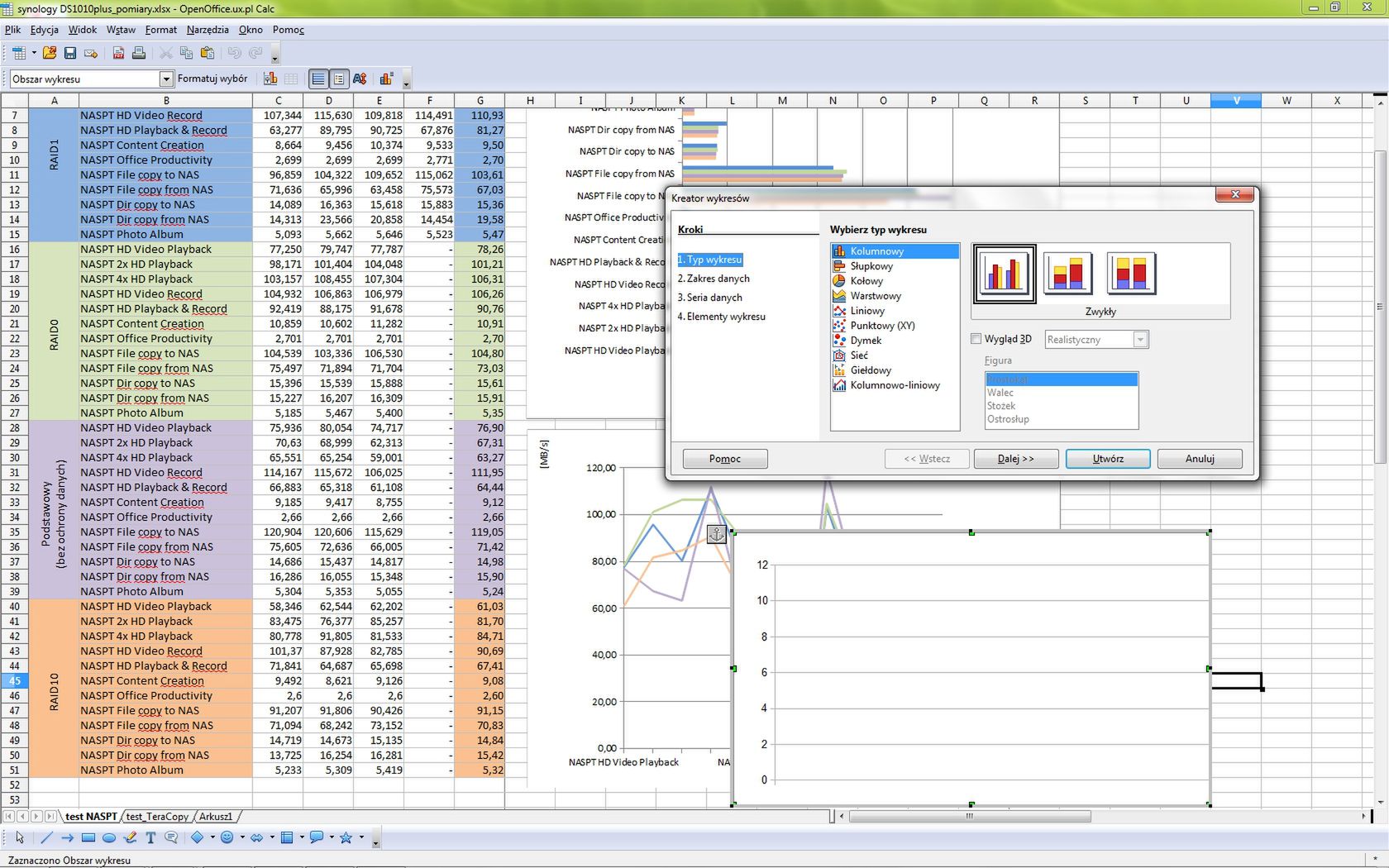Switch to the test_TeraCopy sheet tab
Viewport: 1389px width, 868px height.
coord(157,817)
